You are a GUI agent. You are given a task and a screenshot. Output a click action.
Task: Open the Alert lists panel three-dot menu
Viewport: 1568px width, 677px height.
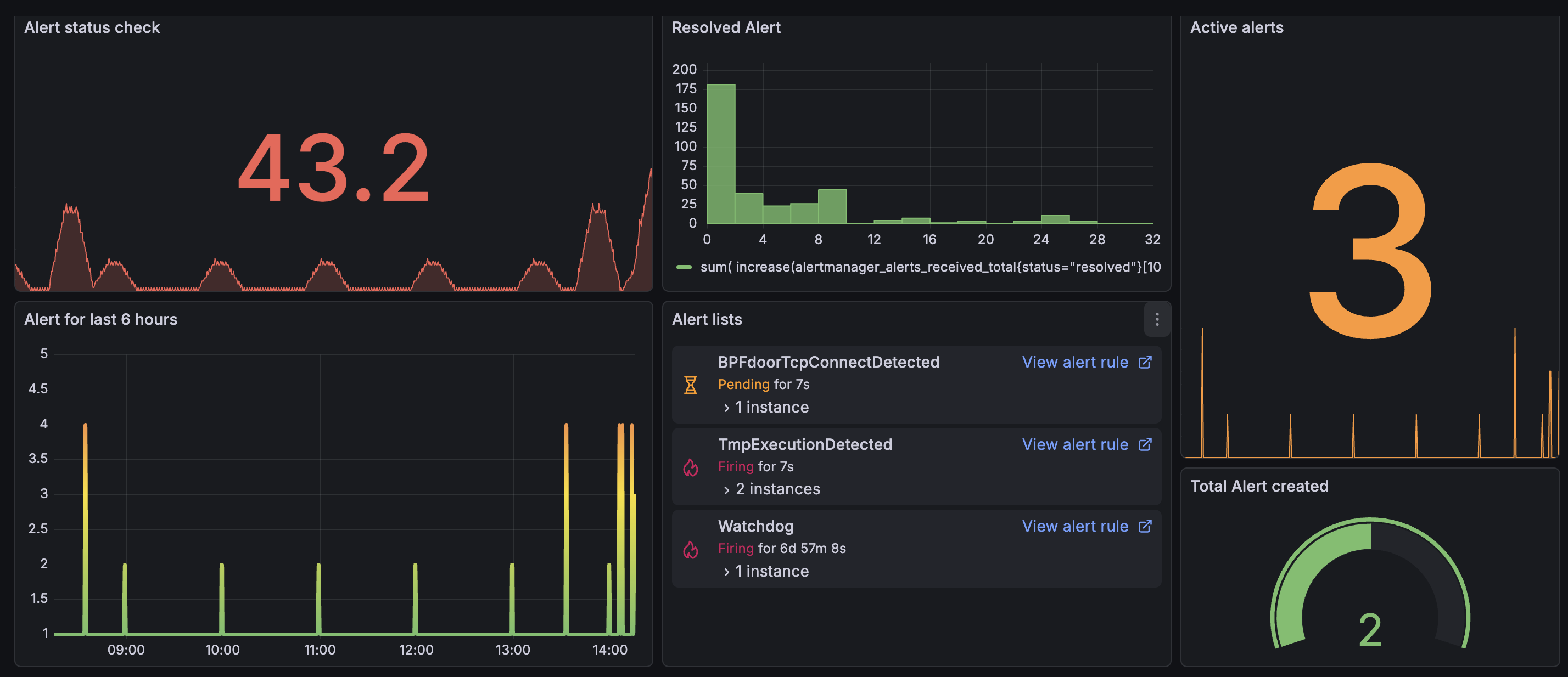point(1157,319)
